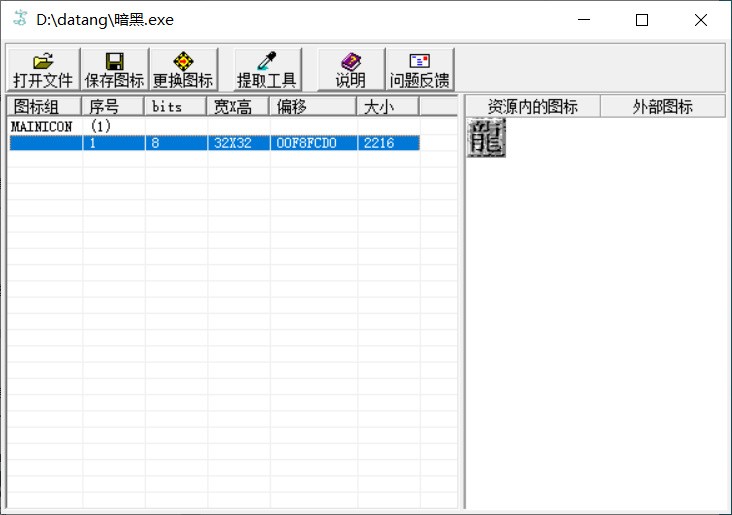732x515 pixels.
Task: Click the 保存图标 save icon button
Action: [x=114, y=70]
